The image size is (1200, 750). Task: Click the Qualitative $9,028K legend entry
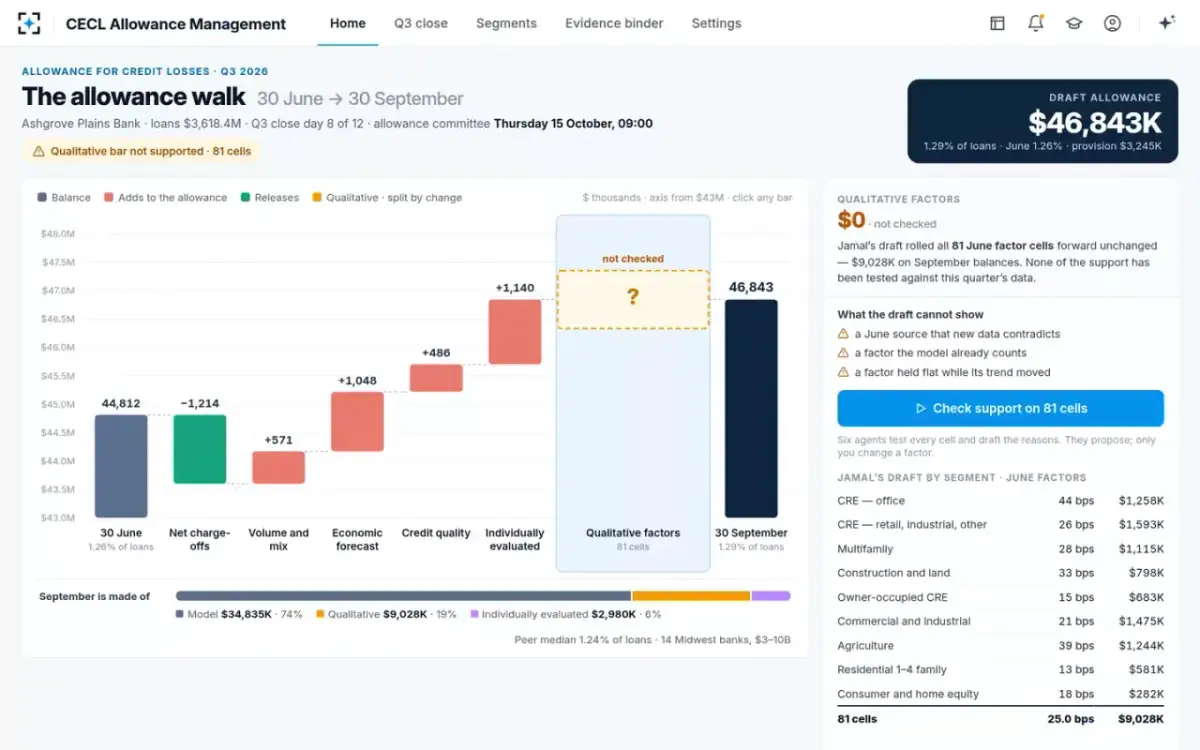click(387, 614)
